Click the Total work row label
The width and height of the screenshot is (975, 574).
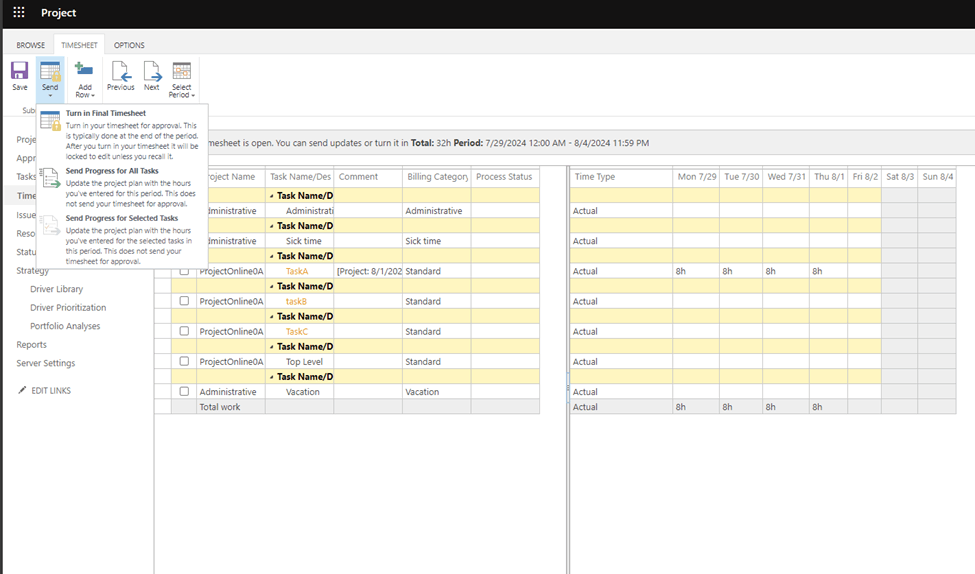point(219,407)
